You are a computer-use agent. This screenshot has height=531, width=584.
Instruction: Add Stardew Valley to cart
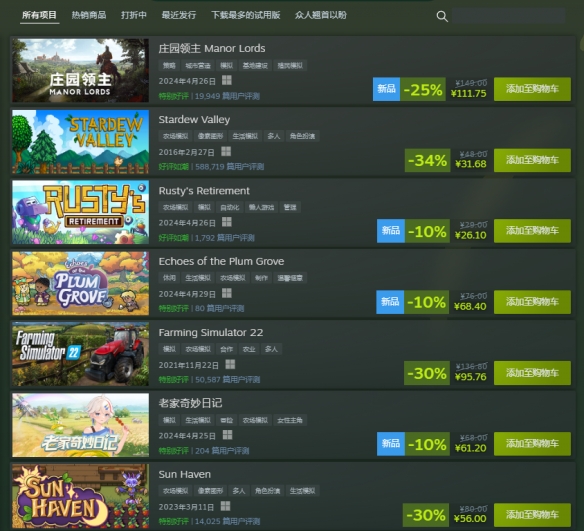[532, 160]
